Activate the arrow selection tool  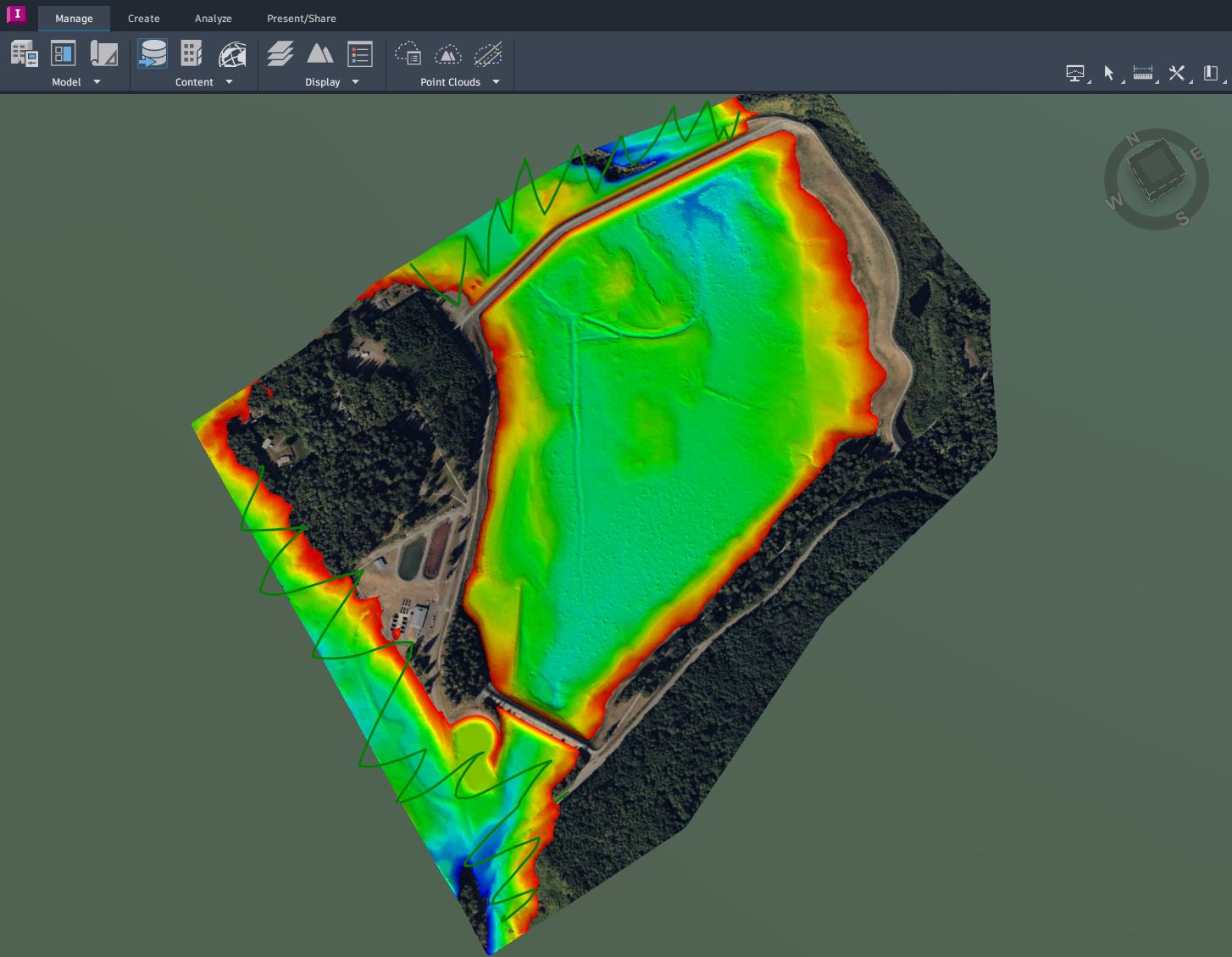[1110, 74]
